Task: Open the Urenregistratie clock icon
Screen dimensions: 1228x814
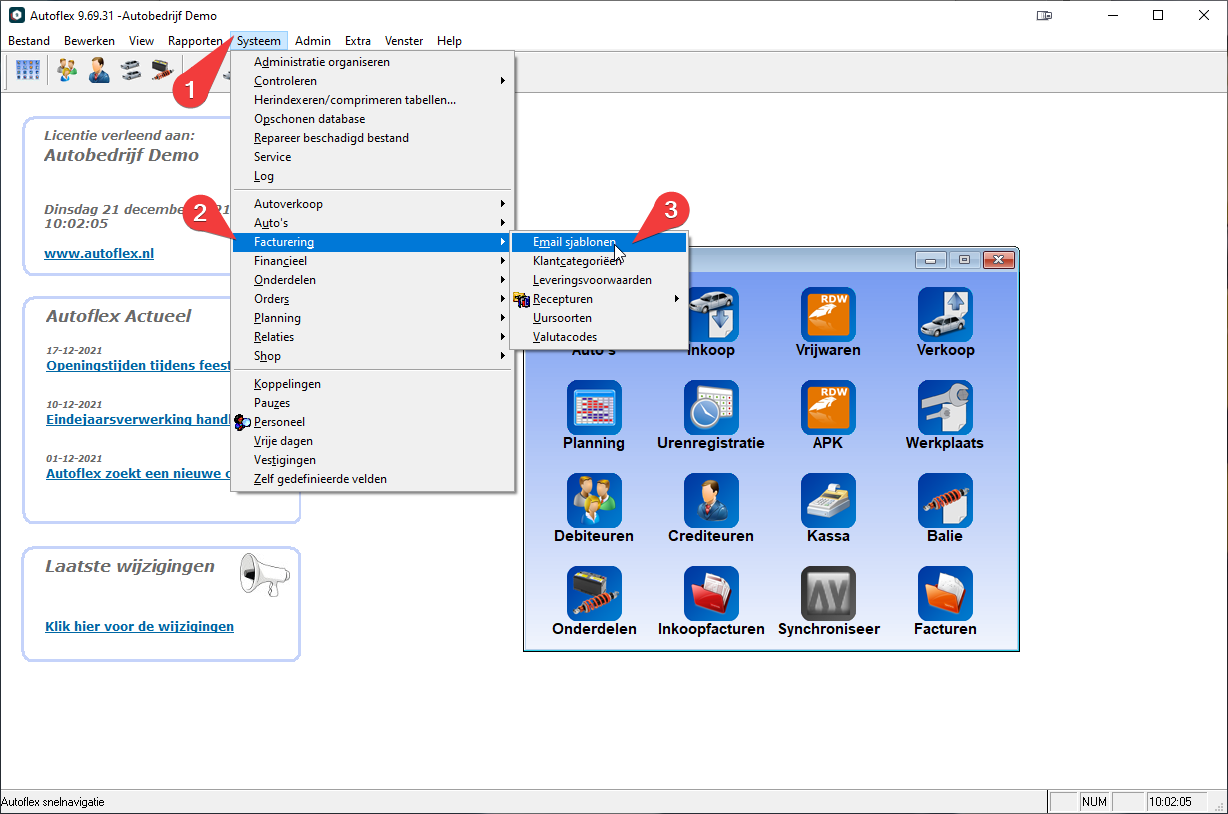Action: pyautogui.click(x=711, y=407)
